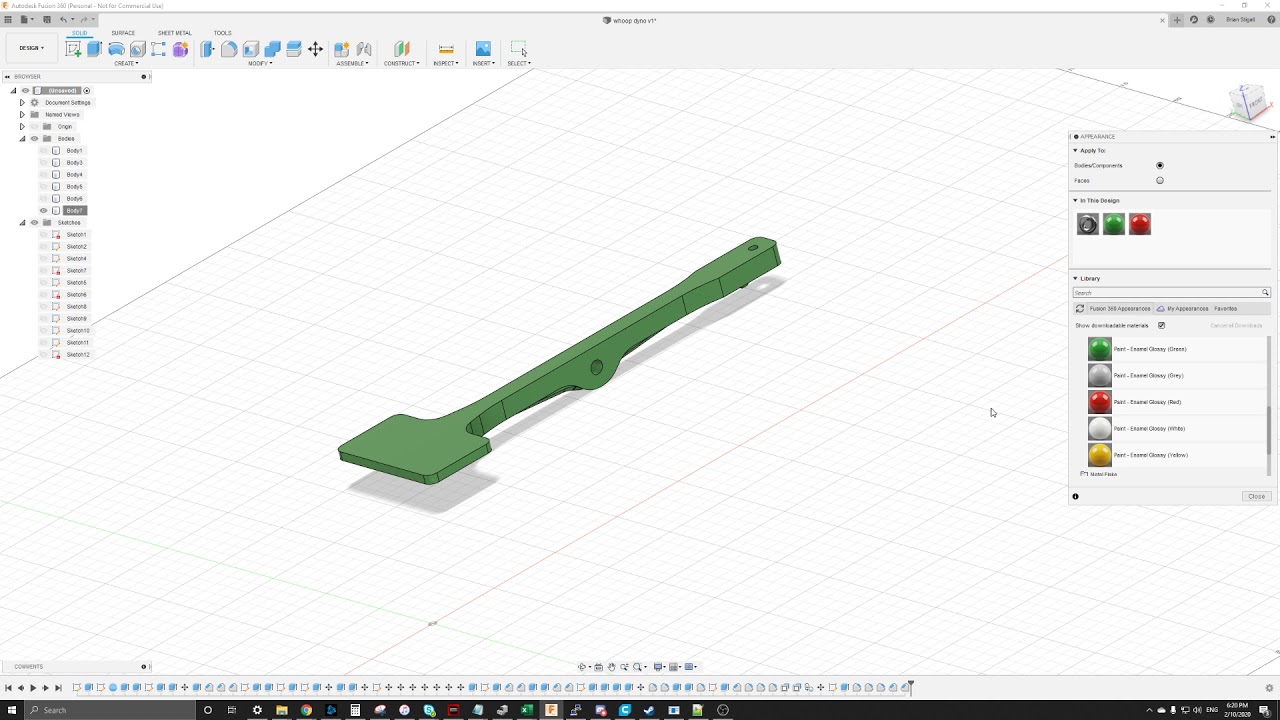
Task: Click the New Component icon
Action: (x=342, y=49)
